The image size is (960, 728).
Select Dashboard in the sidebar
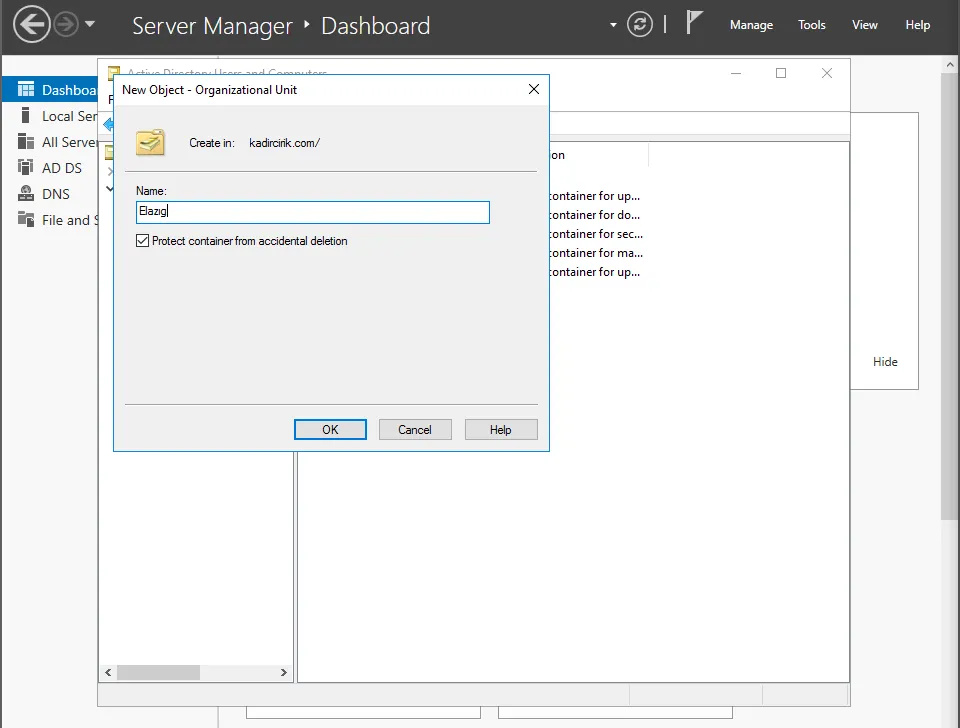[50, 90]
